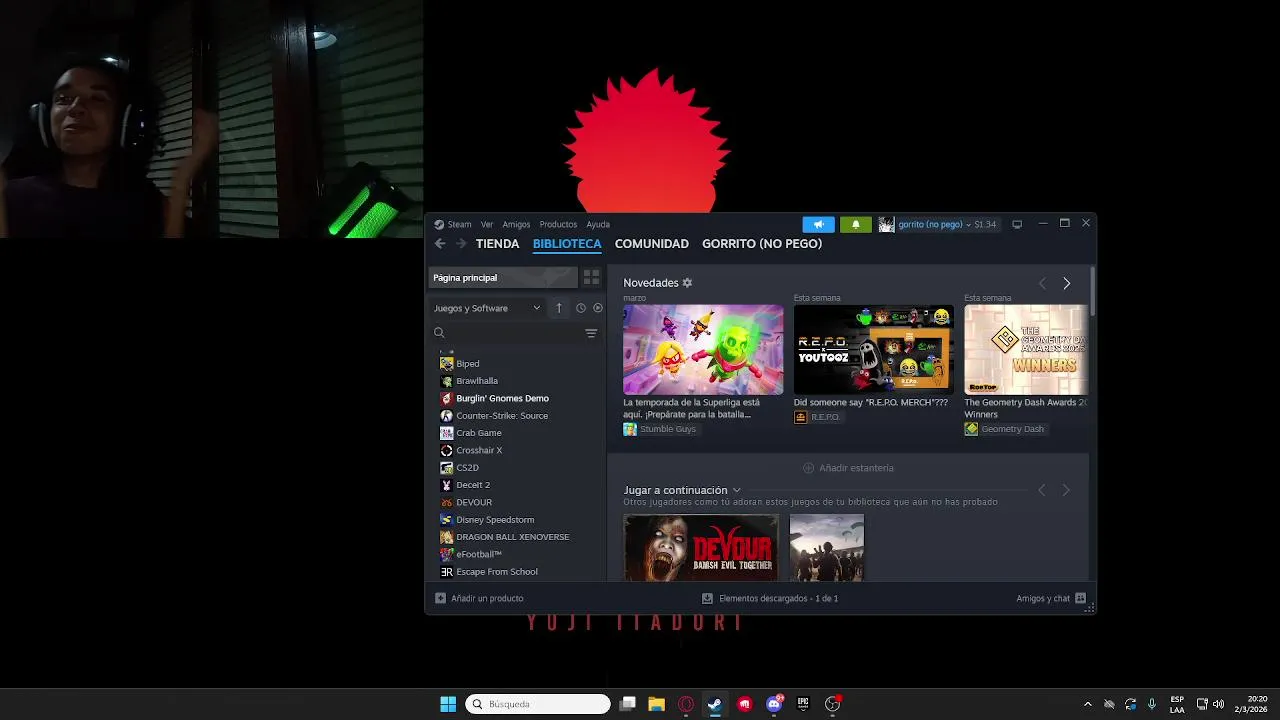This screenshot has height=720, width=1280.
Task: Open the green notifications bell
Action: (x=855, y=224)
